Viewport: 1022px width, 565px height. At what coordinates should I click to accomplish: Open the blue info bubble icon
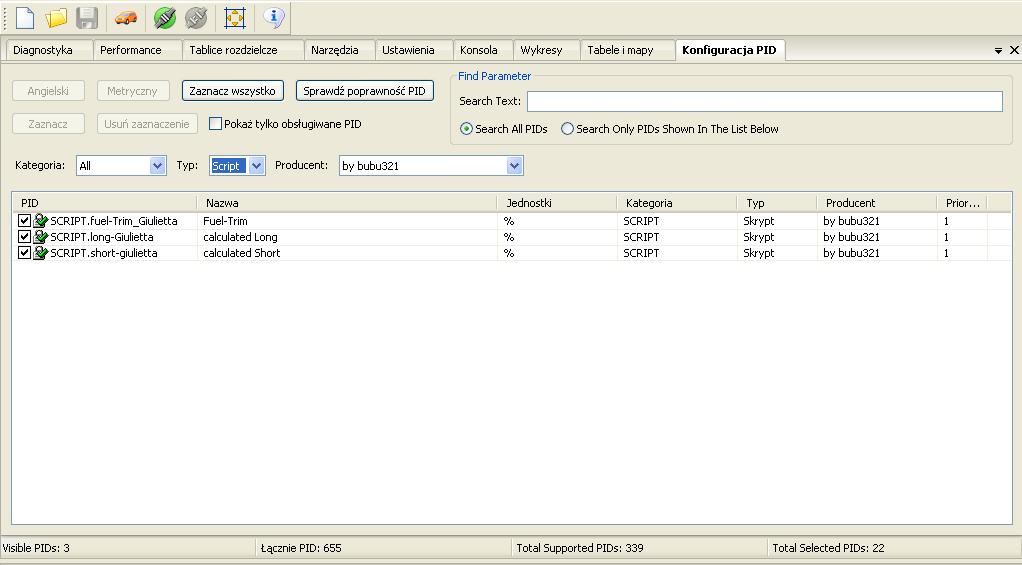[x=274, y=17]
